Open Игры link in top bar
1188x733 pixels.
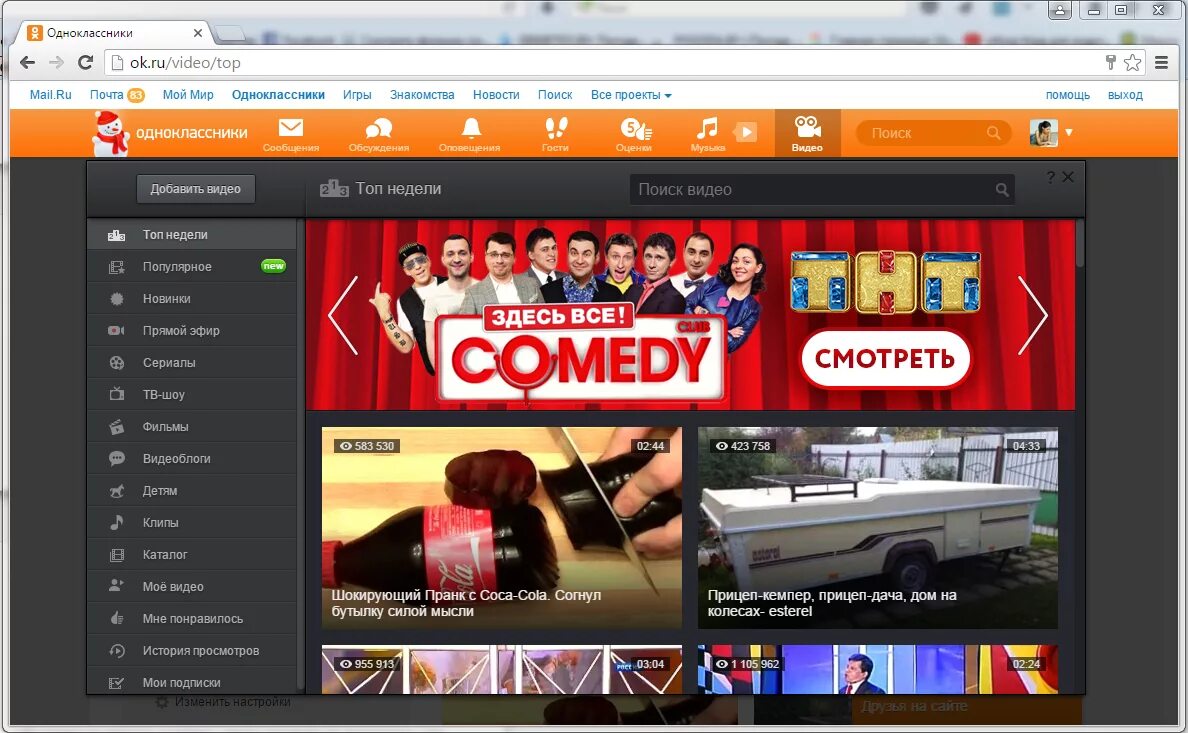357,95
